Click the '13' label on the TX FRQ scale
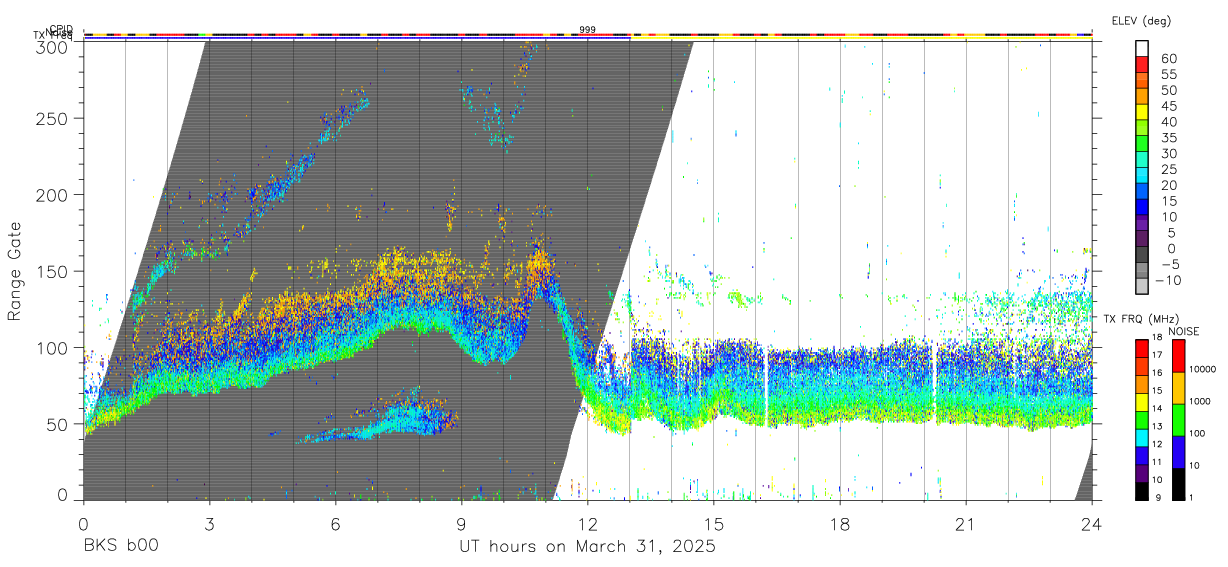The image size is (1228, 567). [1157, 426]
